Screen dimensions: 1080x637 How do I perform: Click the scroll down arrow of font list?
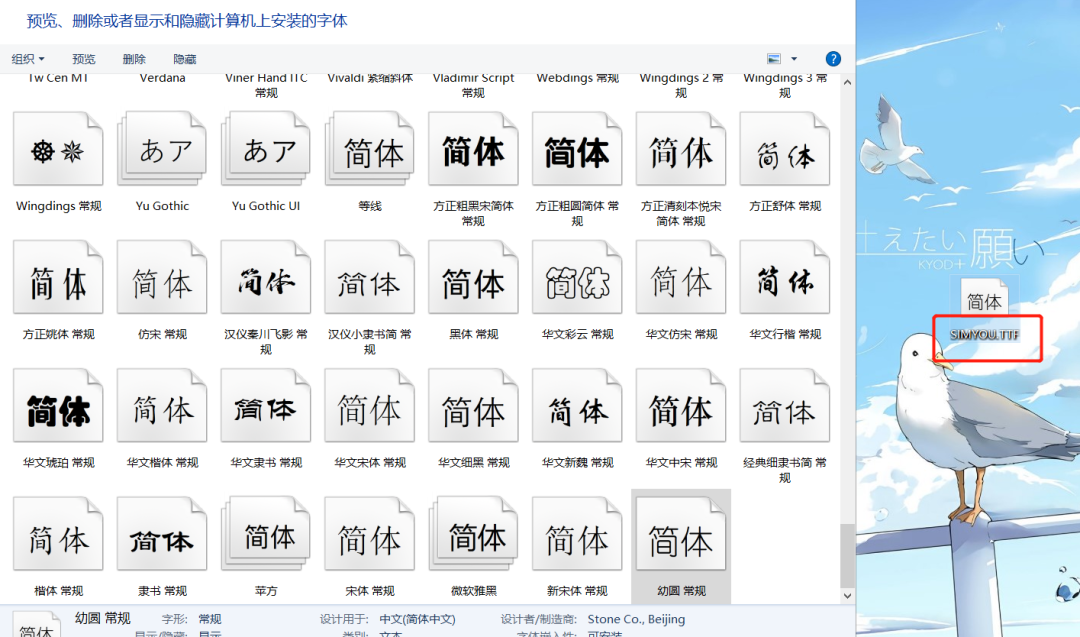click(x=847, y=596)
